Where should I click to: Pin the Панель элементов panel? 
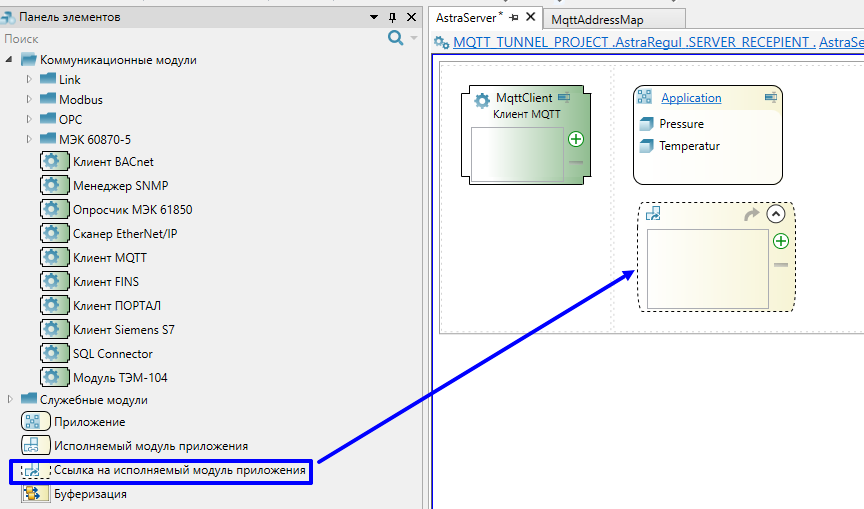pyautogui.click(x=392, y=17)
